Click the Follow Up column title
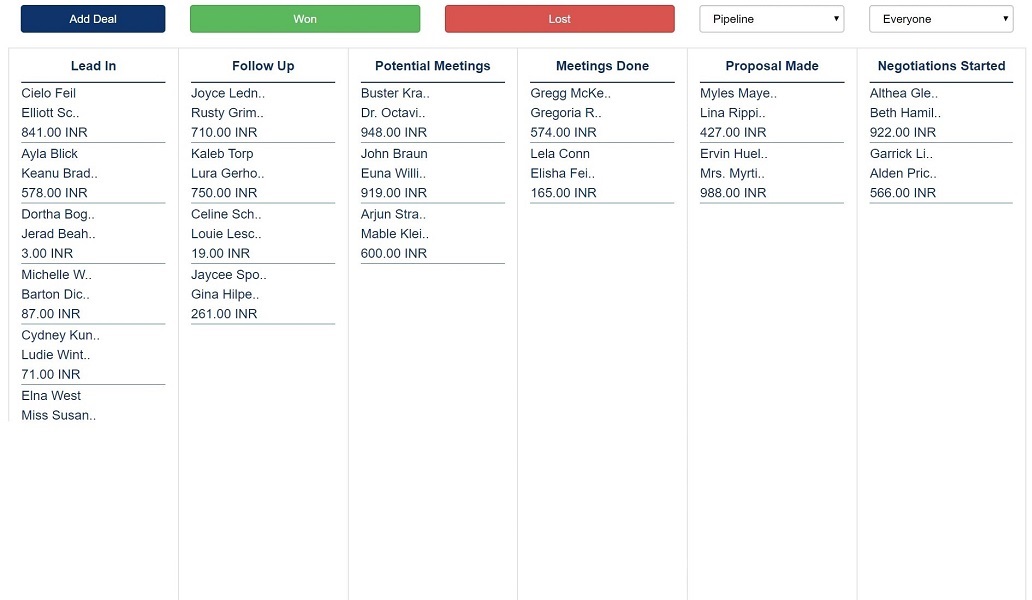The width and height of the screenshot is (1032, 600). pos(262,66)
